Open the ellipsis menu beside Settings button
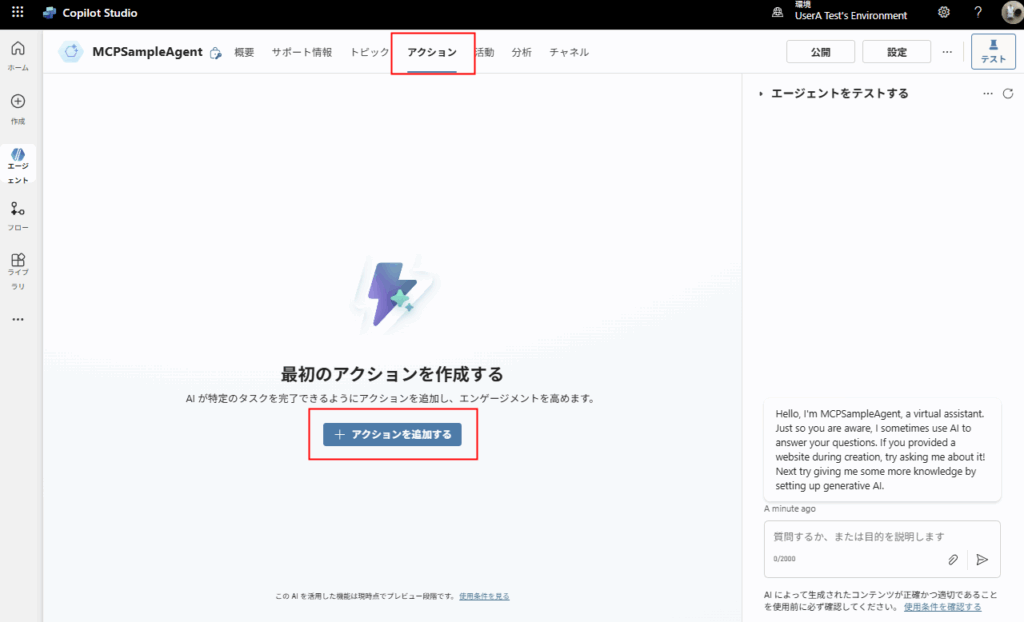The height and width of the screenshot is (622, 1024). point(947,52)
